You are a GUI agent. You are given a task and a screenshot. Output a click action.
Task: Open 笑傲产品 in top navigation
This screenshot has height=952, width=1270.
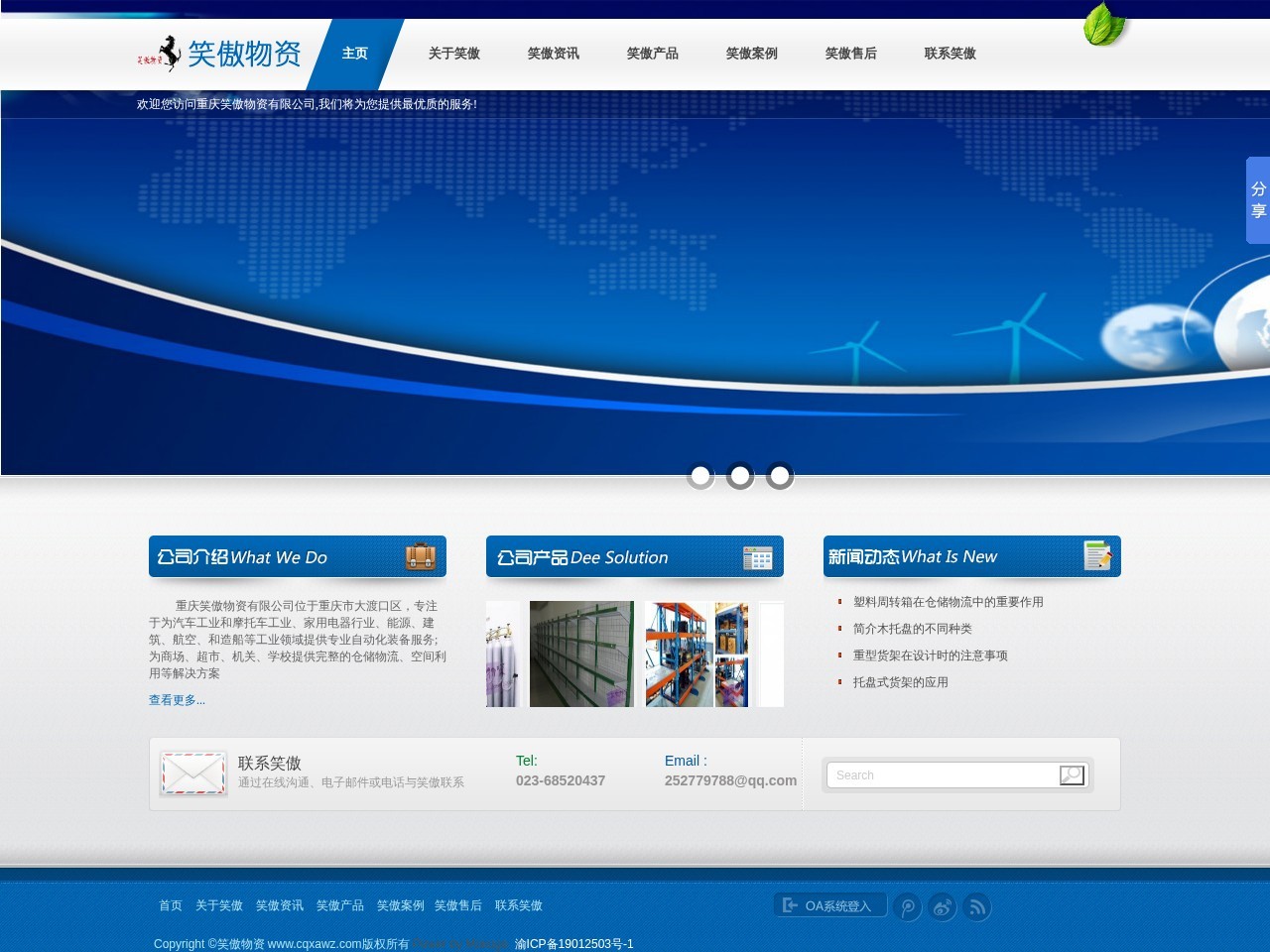point(653,54)
